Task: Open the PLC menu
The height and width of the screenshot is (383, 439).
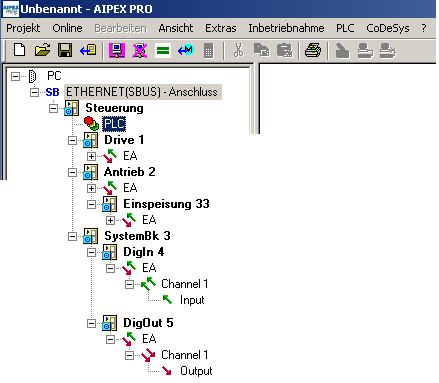Action: point(345,28)
